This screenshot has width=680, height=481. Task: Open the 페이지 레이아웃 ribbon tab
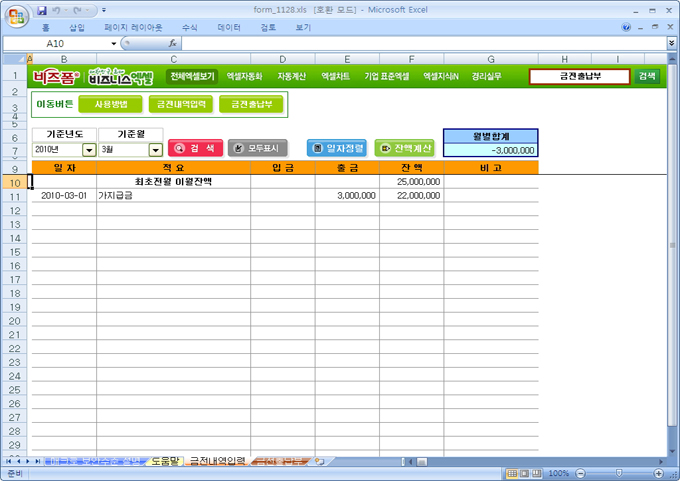point(133,28)
